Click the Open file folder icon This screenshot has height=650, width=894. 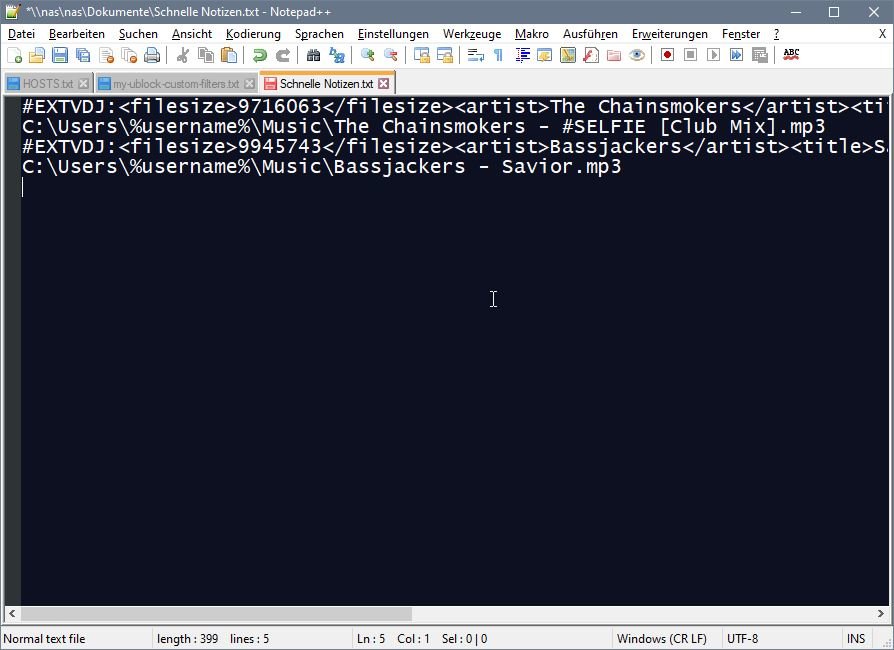click(37, 55)
